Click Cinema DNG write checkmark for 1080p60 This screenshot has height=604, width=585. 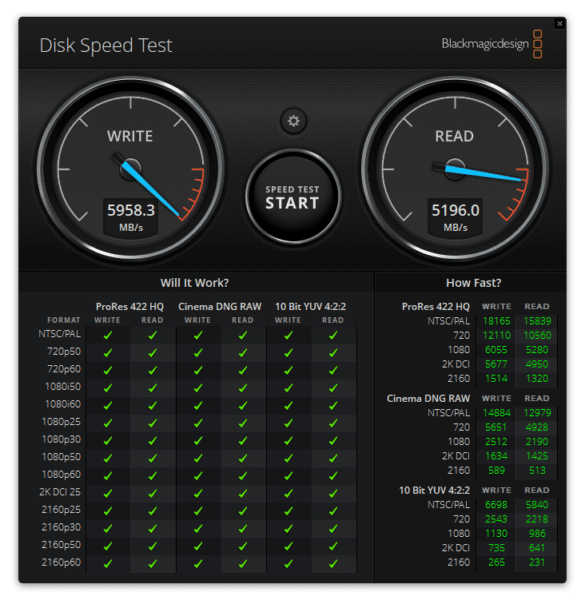(198, 476)
